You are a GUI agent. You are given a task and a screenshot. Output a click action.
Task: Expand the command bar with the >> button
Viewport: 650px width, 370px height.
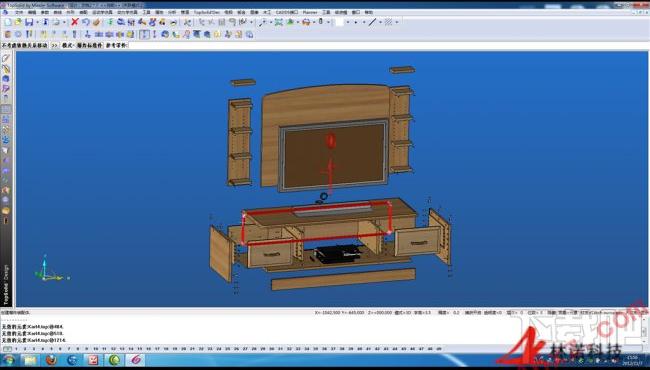point(54,46)
